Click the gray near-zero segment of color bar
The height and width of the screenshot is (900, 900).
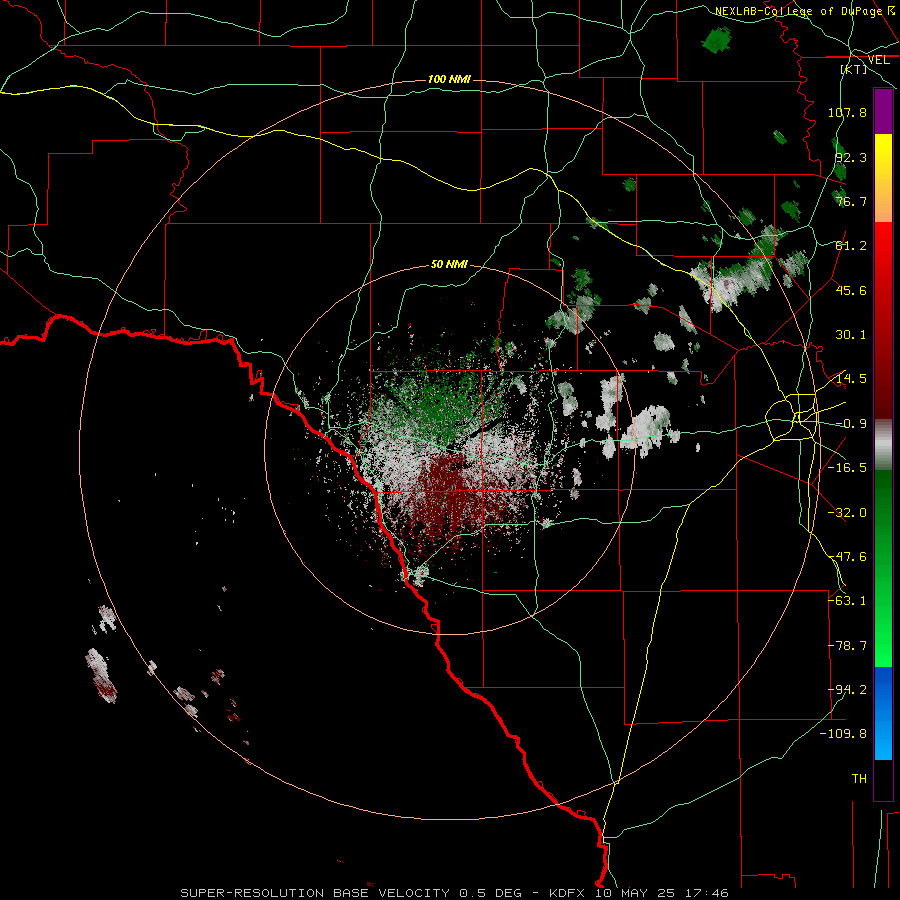(x=883, y=445)
